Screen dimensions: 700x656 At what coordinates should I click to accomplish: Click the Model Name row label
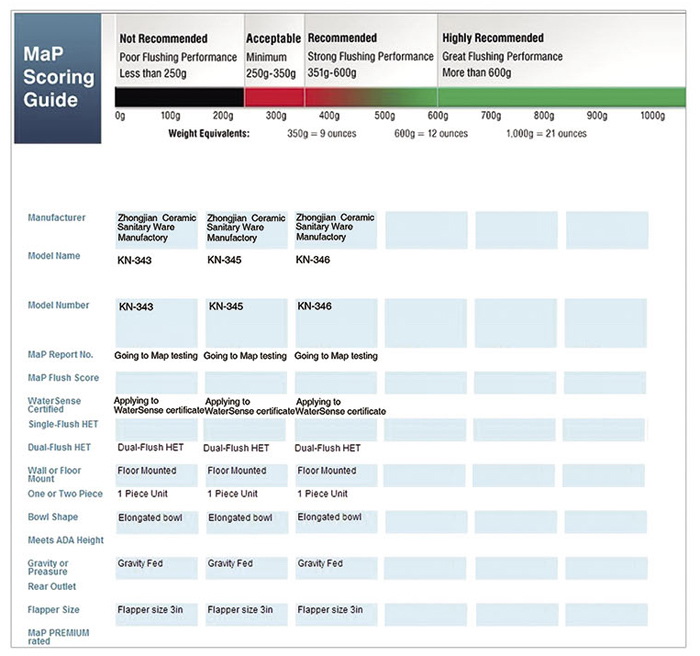click(54, 256)
